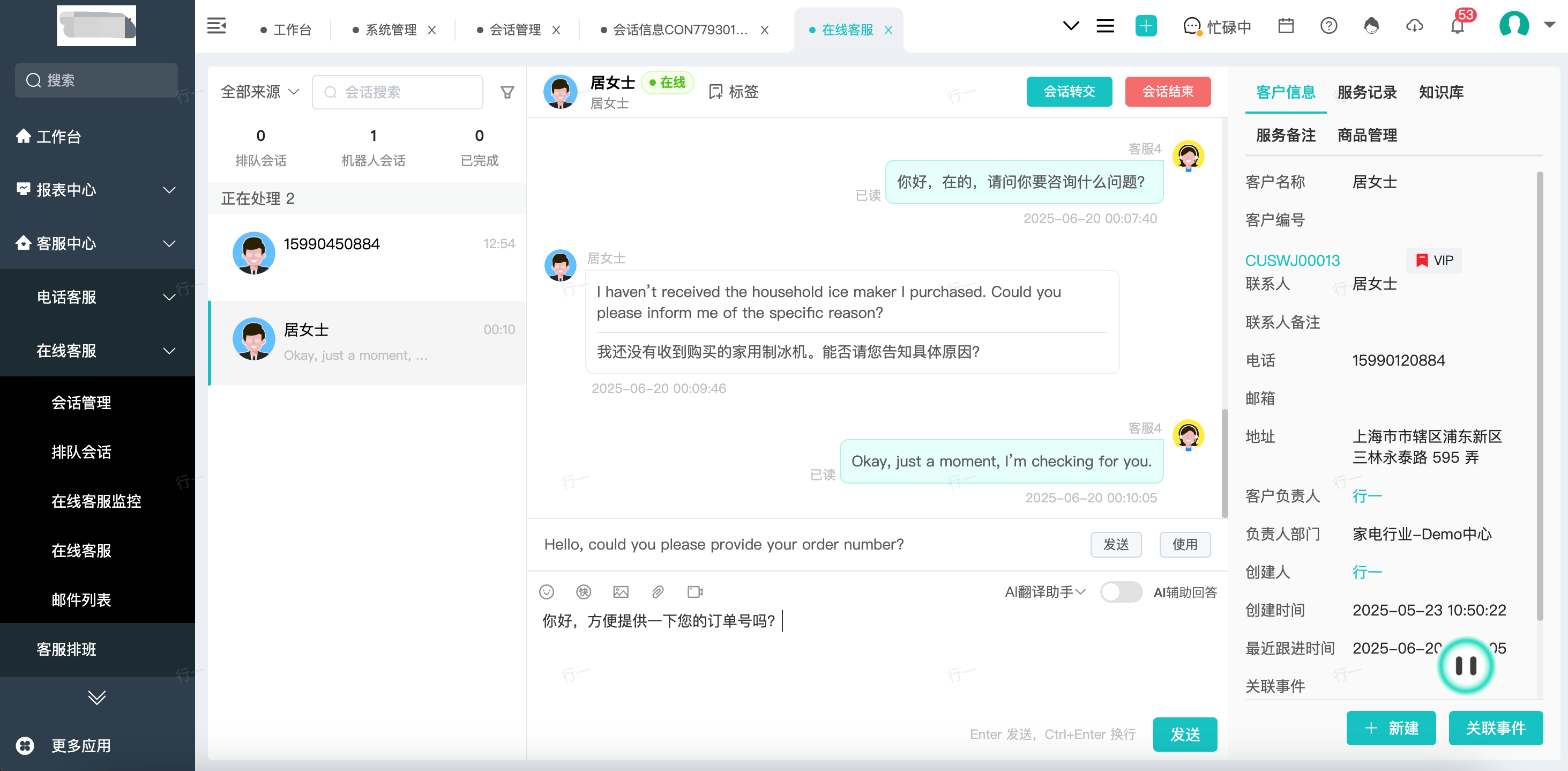Open the notification bell with 53 badge

pos(1457,26)
